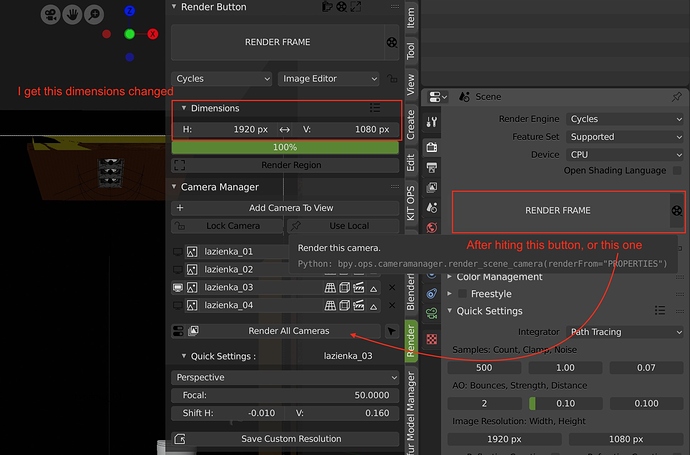Open the Render Engine dropdown in Properties
The image size is (690, 455).
[624, 119]
